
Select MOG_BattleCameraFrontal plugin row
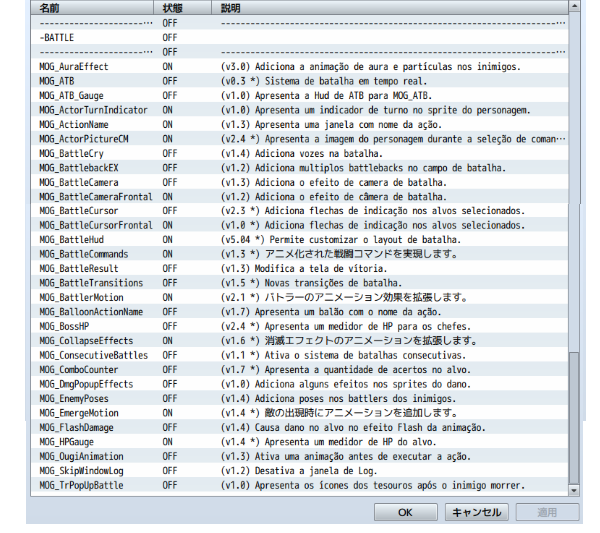coord(300,197)
